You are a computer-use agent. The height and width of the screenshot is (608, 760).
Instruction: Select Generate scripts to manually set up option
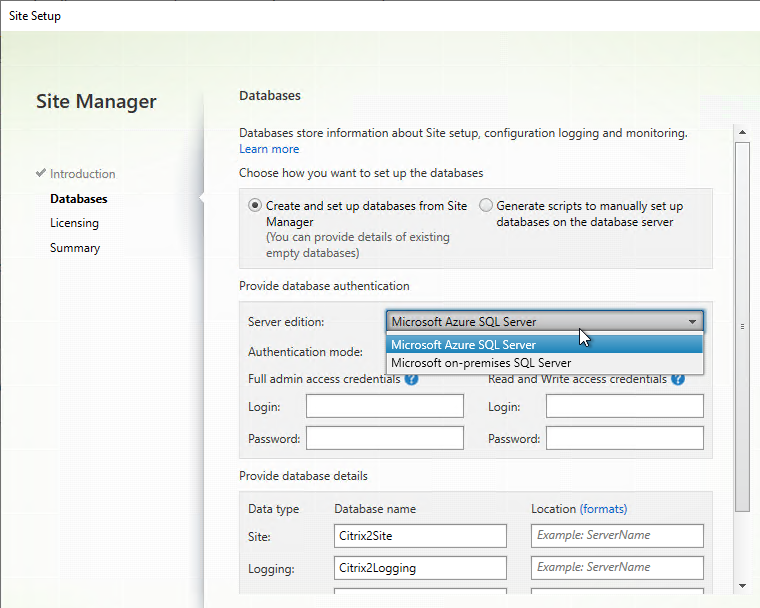click(x=486, y=206)
